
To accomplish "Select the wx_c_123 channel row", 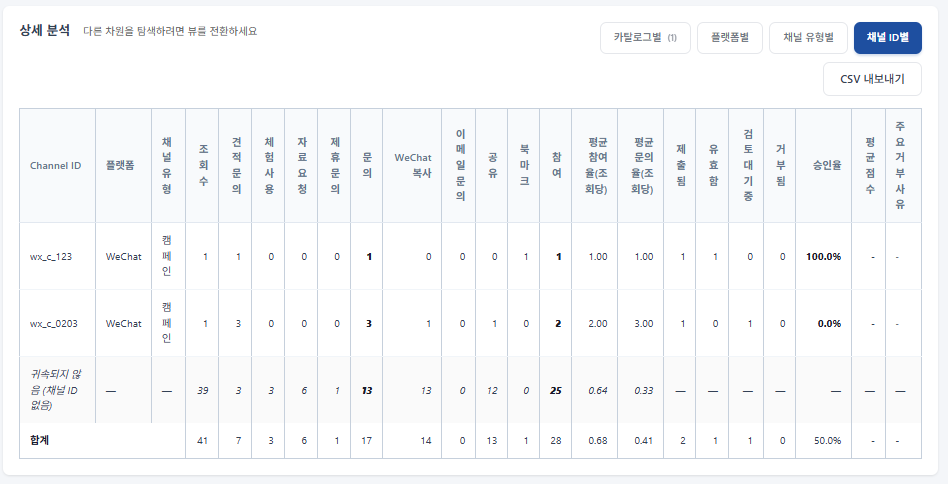I will click(51, 256).
